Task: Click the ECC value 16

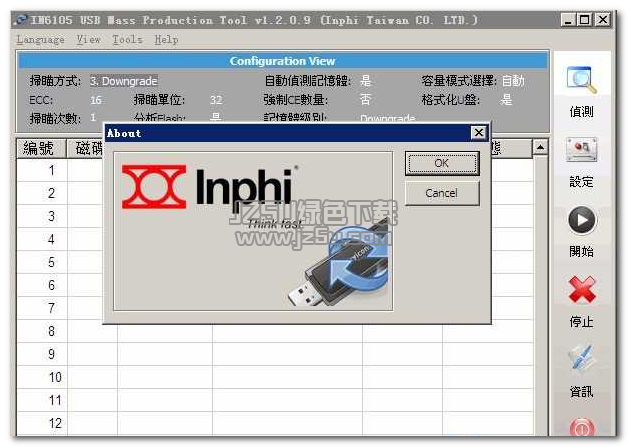Action: 96,100
